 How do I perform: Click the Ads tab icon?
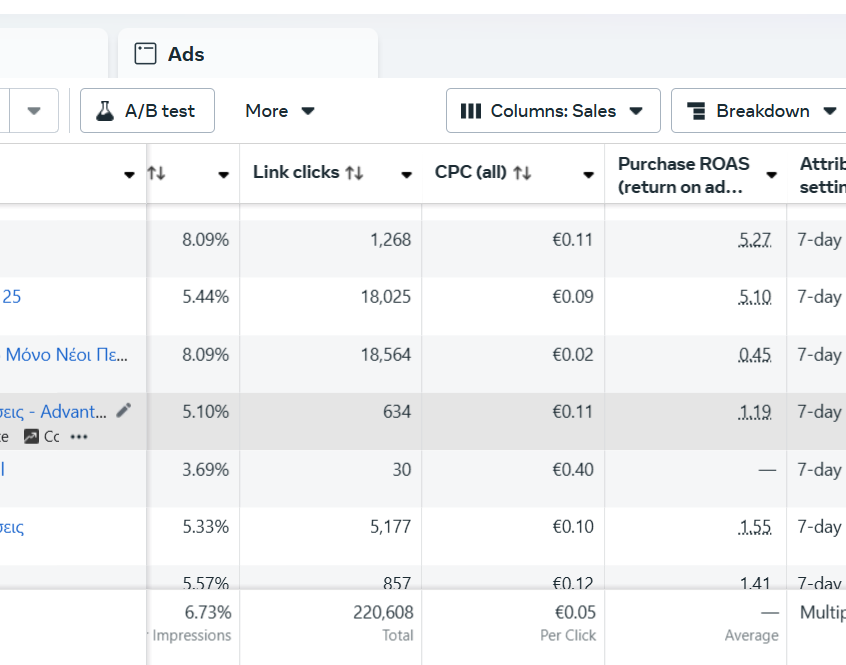146,54
